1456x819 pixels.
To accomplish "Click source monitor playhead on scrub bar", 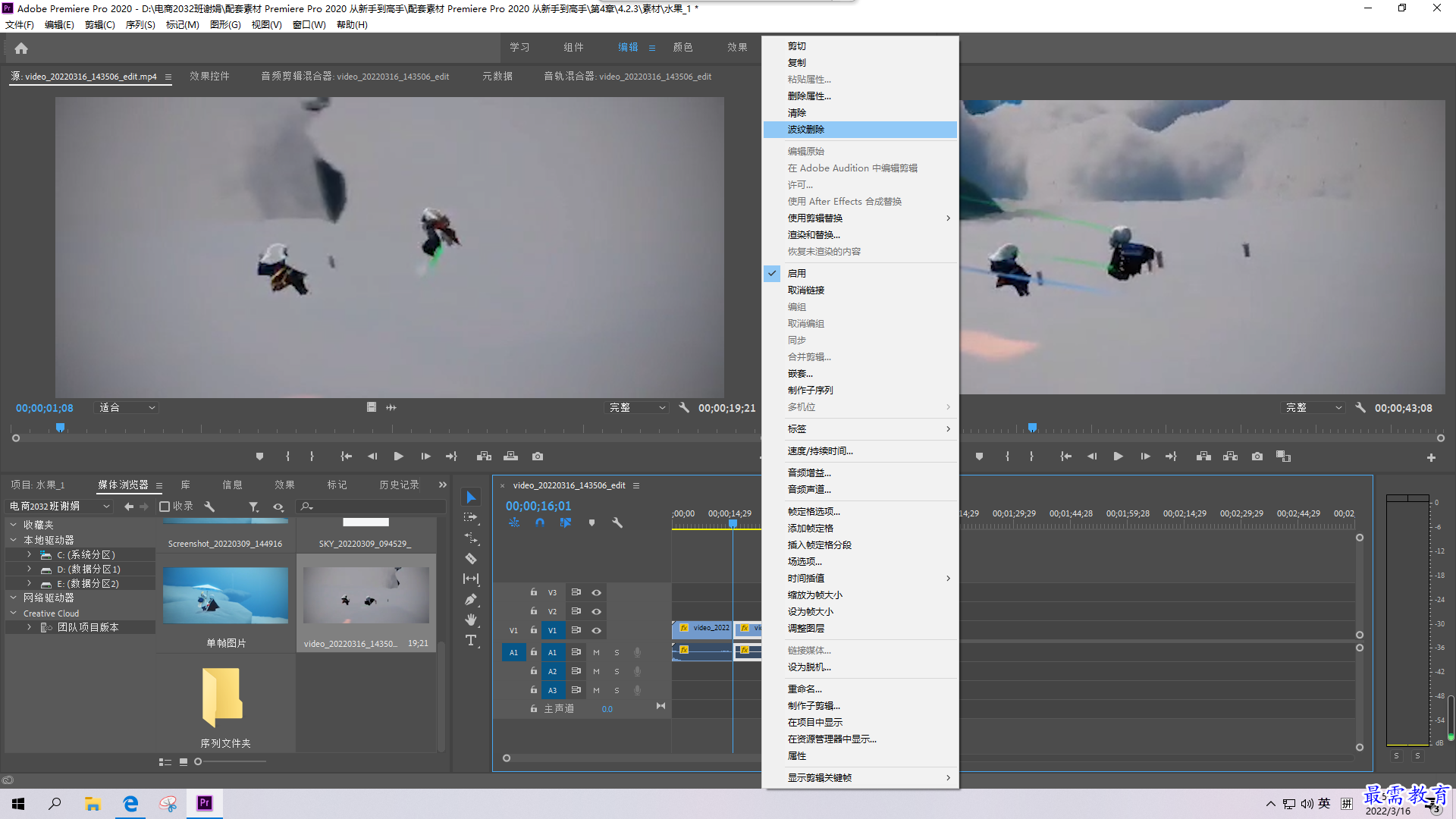I will click(60, 428).
